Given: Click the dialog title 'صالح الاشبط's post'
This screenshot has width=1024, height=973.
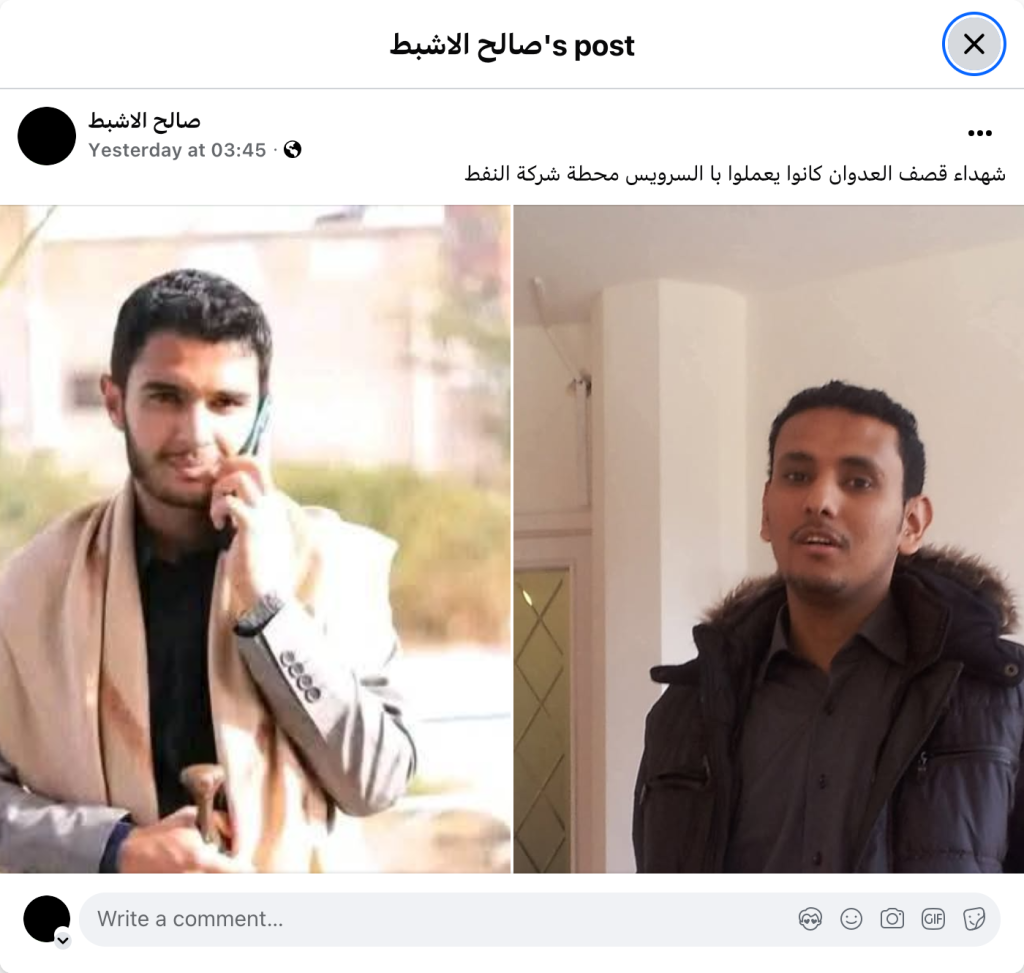Looking at the screenshot, I should [x=512, y=45].
